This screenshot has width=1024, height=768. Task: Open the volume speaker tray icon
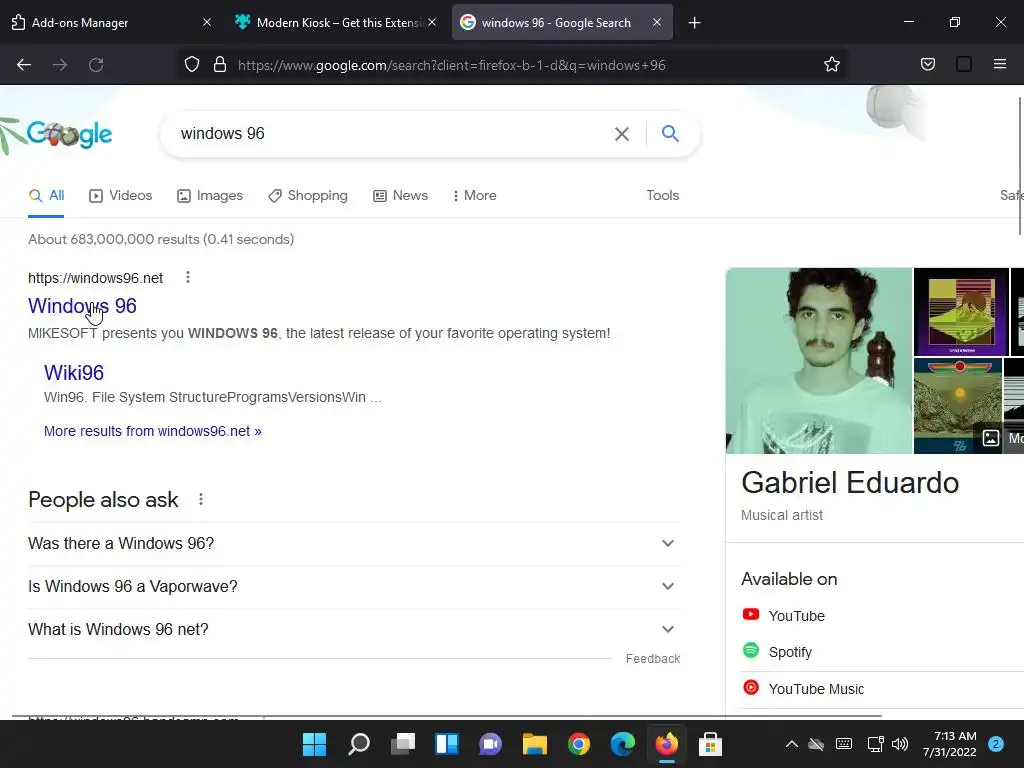tap(900, 744)
